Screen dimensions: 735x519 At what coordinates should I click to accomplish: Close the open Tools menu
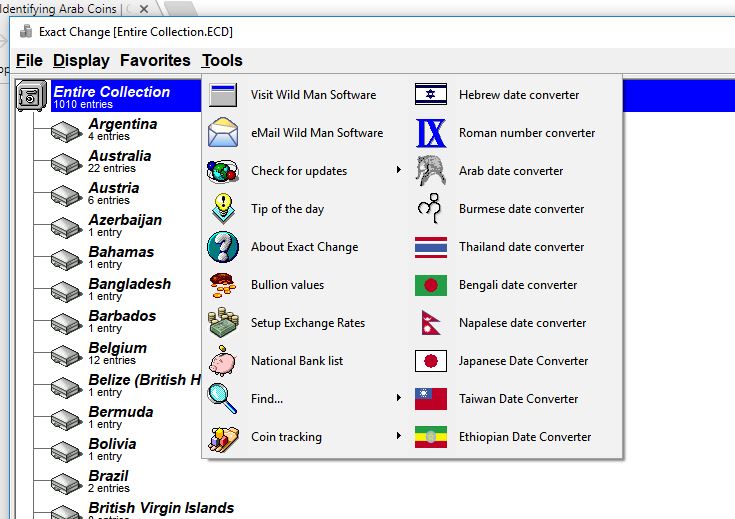click(222, 61)
